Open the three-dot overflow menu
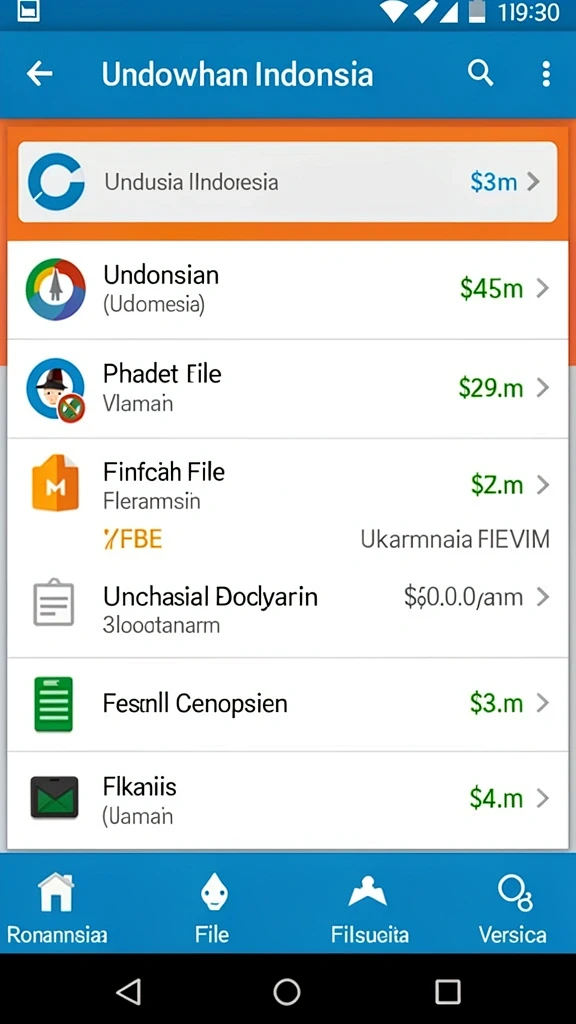Image resolution: width=576 pixels, height=1024 pixels. tap(546, 74)
